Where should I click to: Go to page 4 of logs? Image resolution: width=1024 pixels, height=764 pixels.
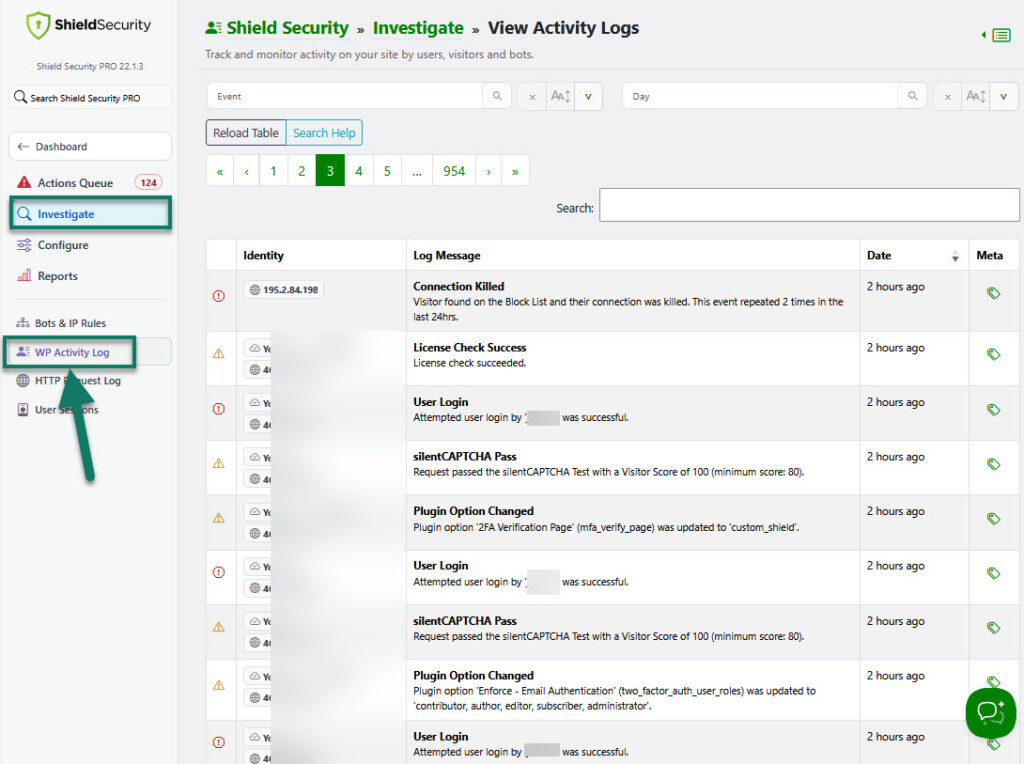(359, 171)
